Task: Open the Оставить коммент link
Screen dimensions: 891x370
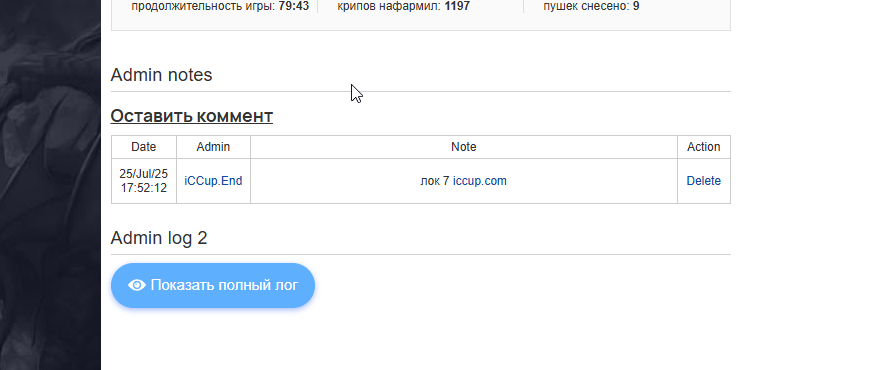Action: [x=191, y=116]
